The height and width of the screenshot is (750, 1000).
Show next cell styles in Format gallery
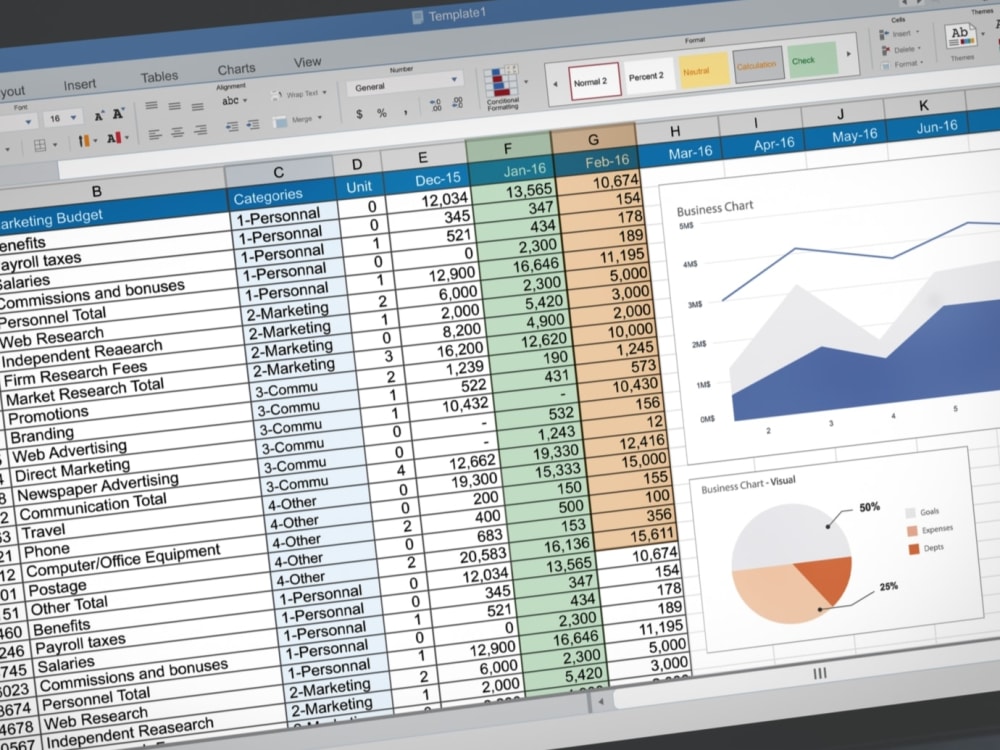[849, 54]
